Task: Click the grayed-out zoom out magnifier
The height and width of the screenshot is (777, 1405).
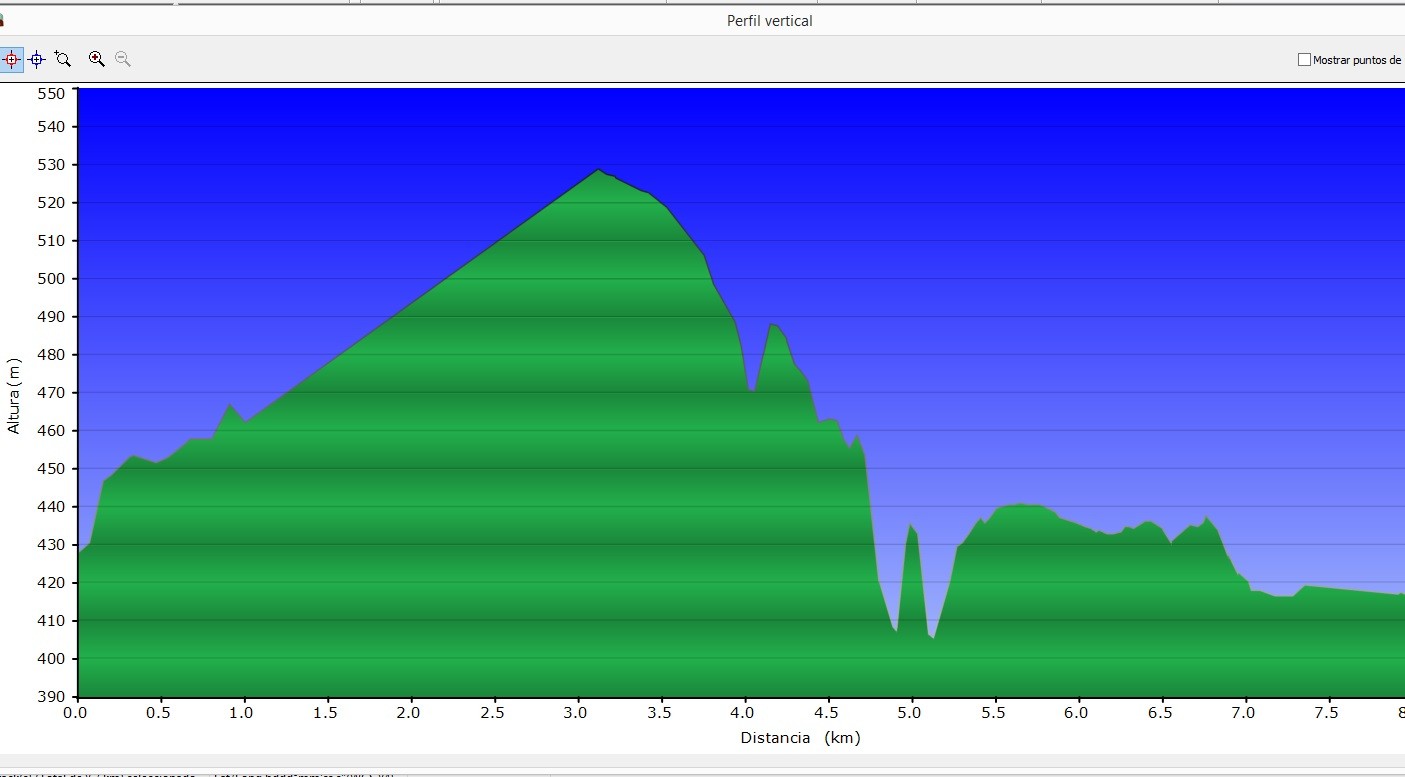Action: (123, 60)
